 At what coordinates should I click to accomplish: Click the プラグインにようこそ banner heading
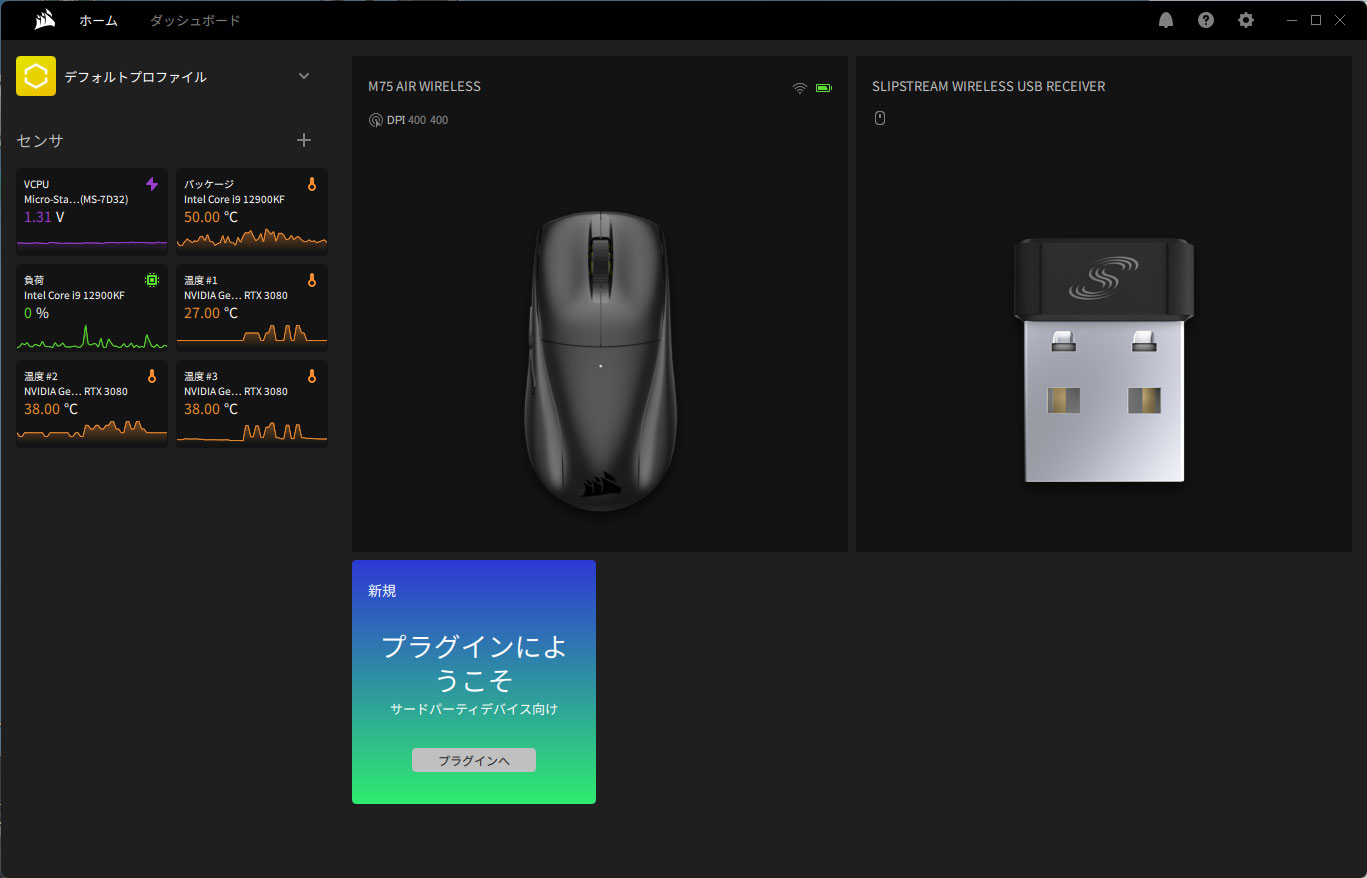474,663
